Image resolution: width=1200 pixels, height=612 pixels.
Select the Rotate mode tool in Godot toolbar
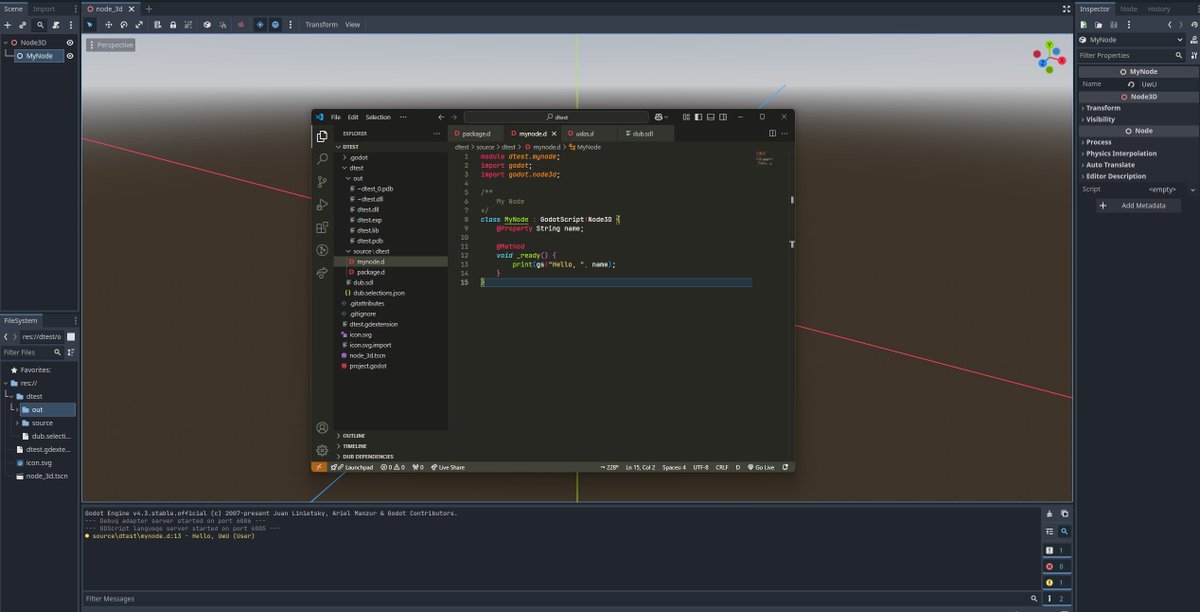coord(124,24)
